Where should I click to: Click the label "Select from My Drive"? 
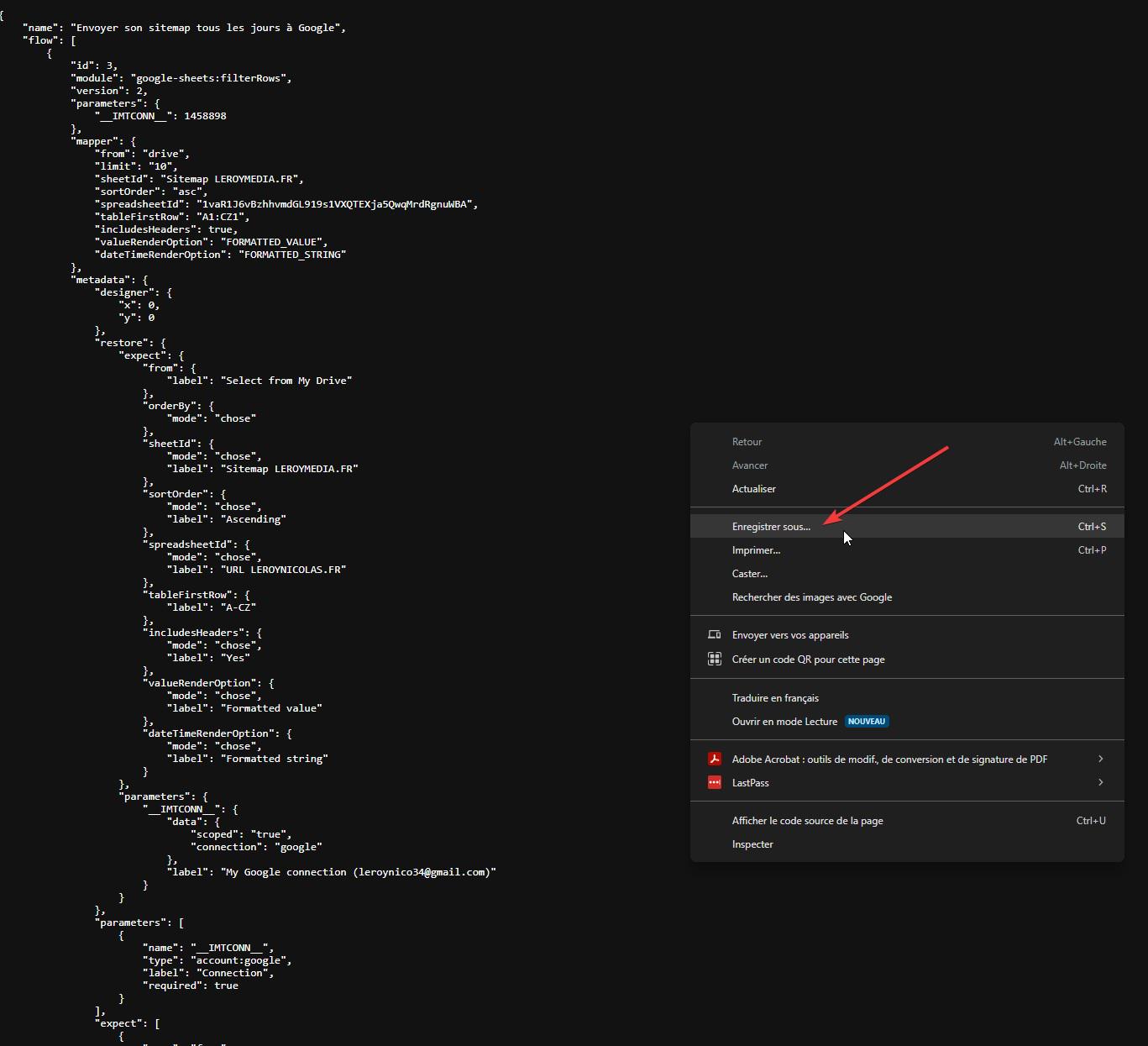point(286,381)
